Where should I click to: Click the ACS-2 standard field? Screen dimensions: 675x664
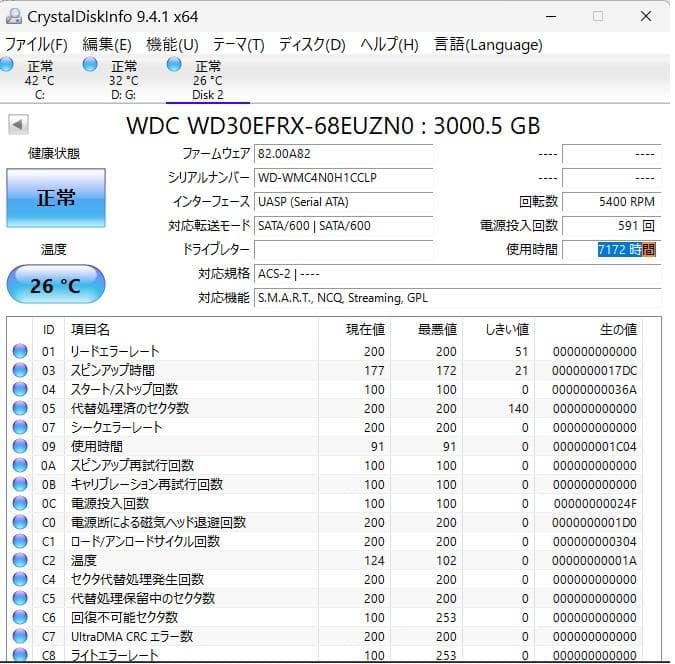[x=458, y=274]
